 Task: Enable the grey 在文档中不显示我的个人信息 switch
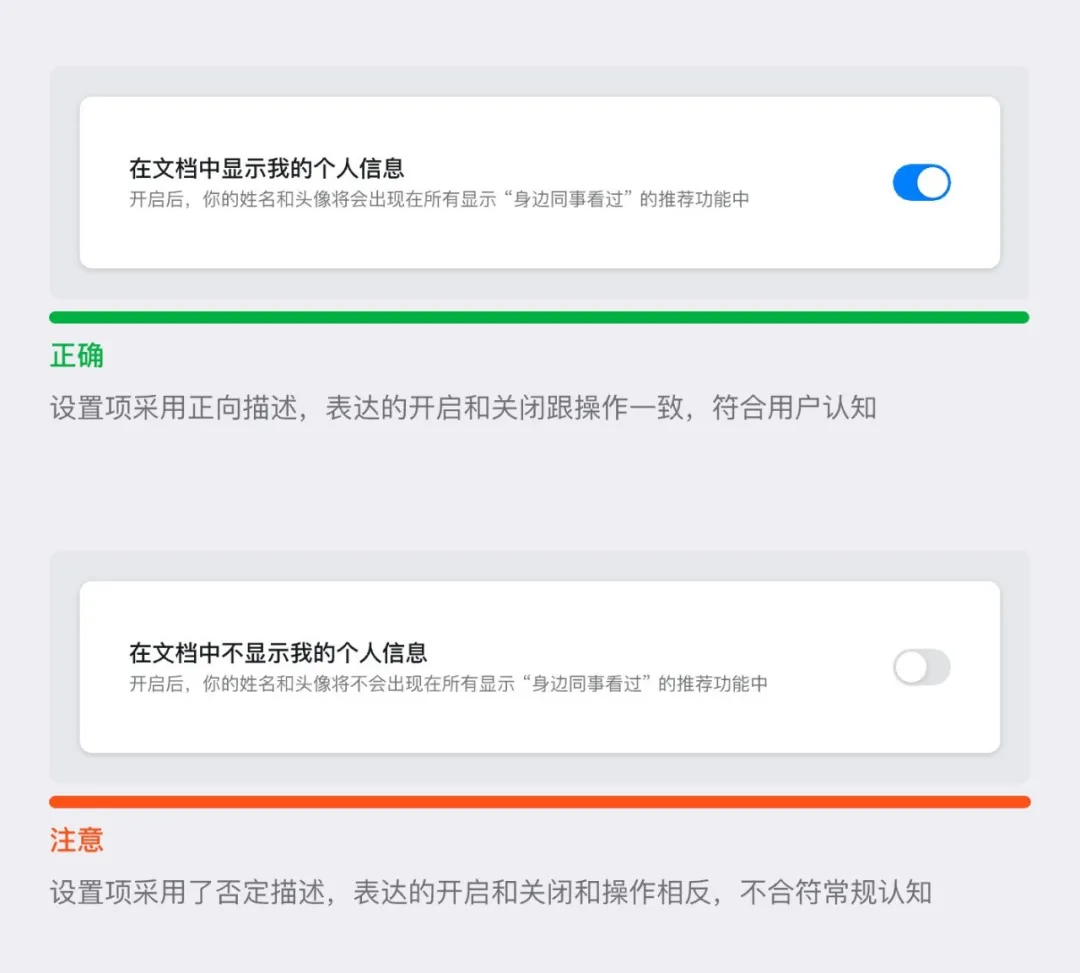pyautogui.click(x=922, y=667)
